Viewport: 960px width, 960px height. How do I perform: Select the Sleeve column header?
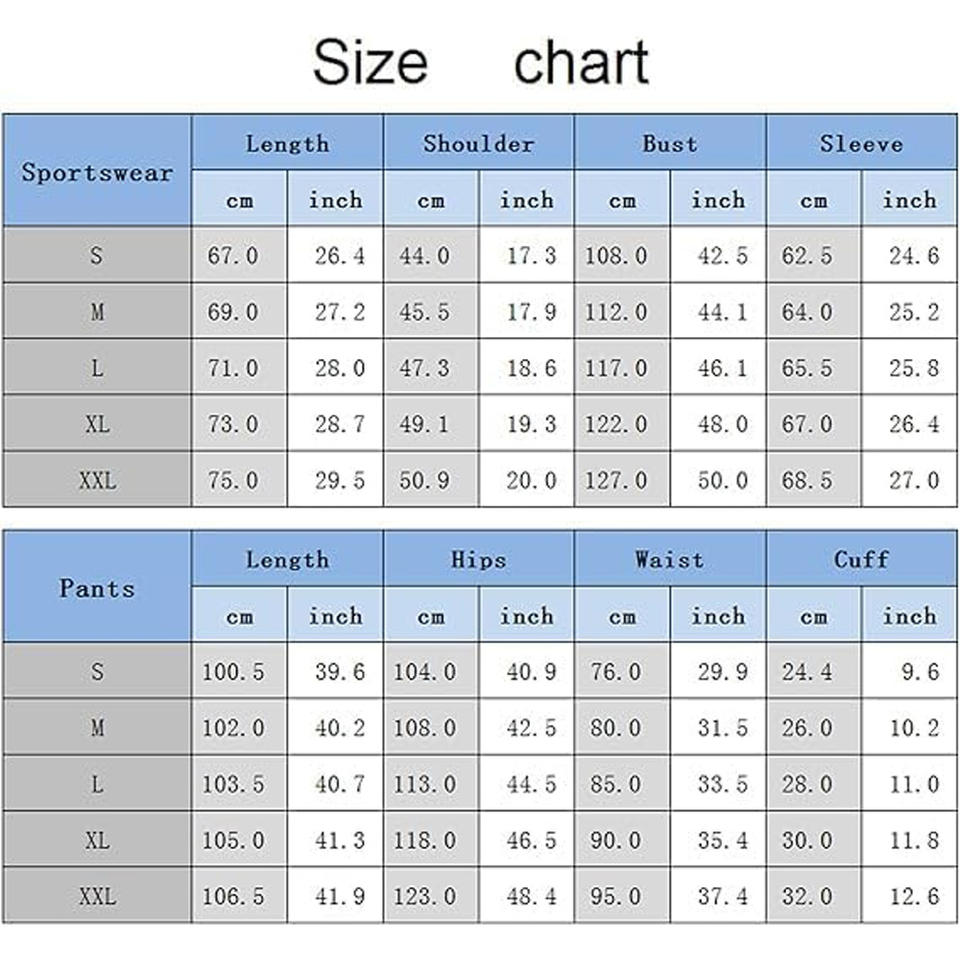[861, 143]
